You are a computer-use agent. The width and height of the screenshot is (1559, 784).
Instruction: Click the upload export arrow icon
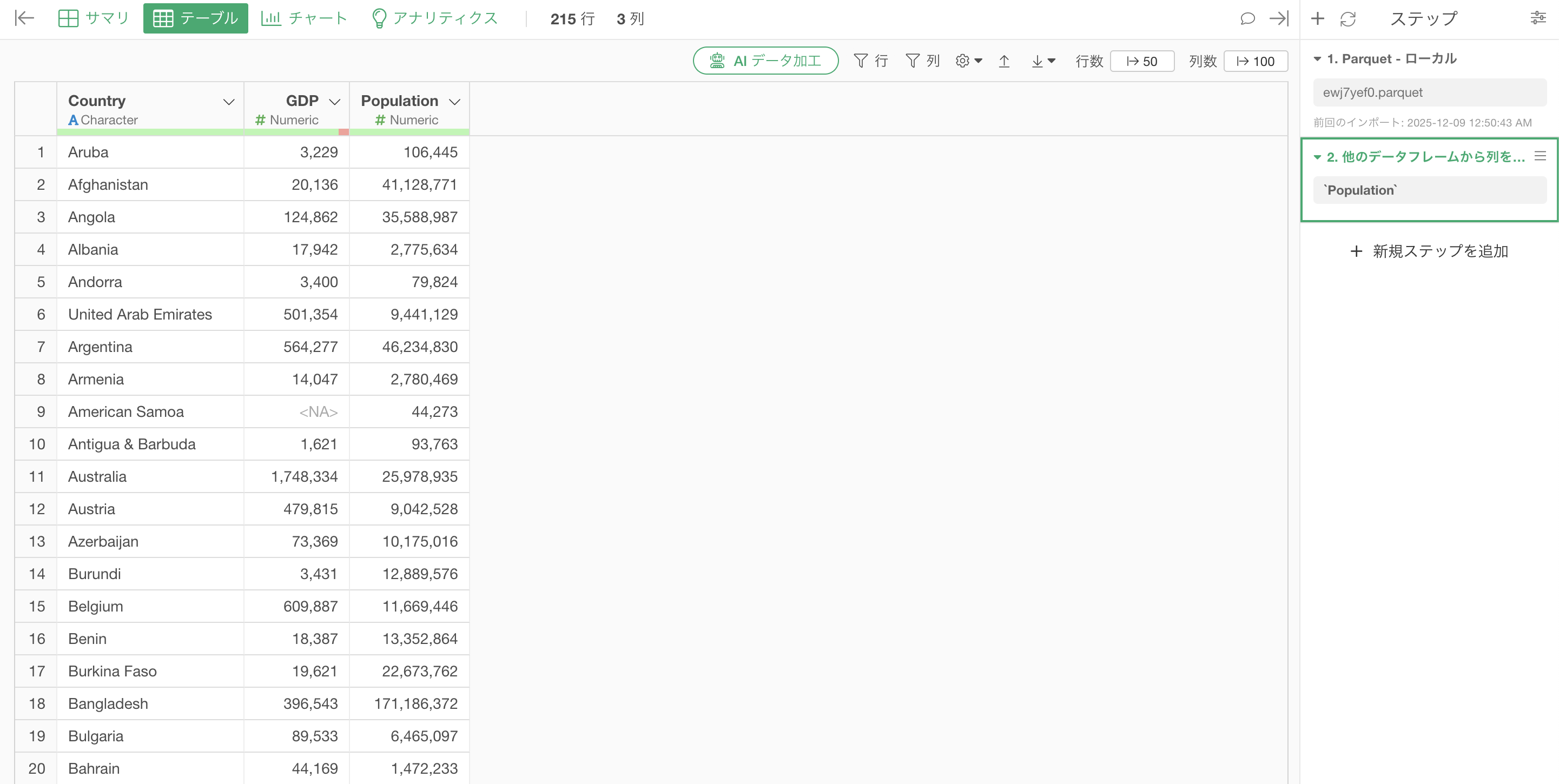pos(1004,61)
